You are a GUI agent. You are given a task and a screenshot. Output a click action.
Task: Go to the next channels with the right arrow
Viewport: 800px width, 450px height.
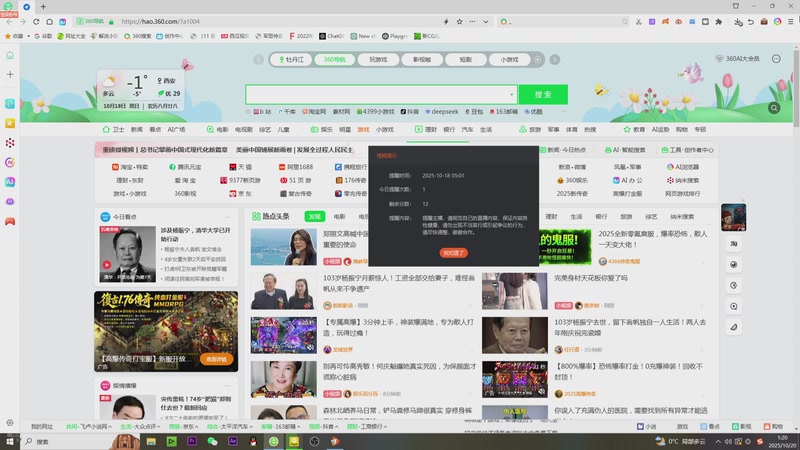pos(555,60)
